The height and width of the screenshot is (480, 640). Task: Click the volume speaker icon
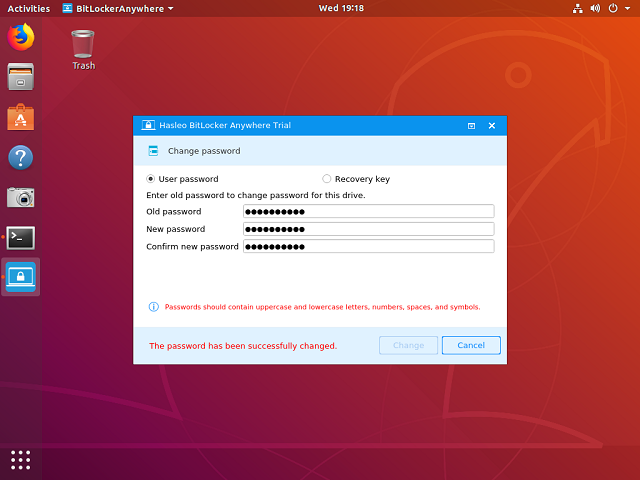[x=595, y=8]
